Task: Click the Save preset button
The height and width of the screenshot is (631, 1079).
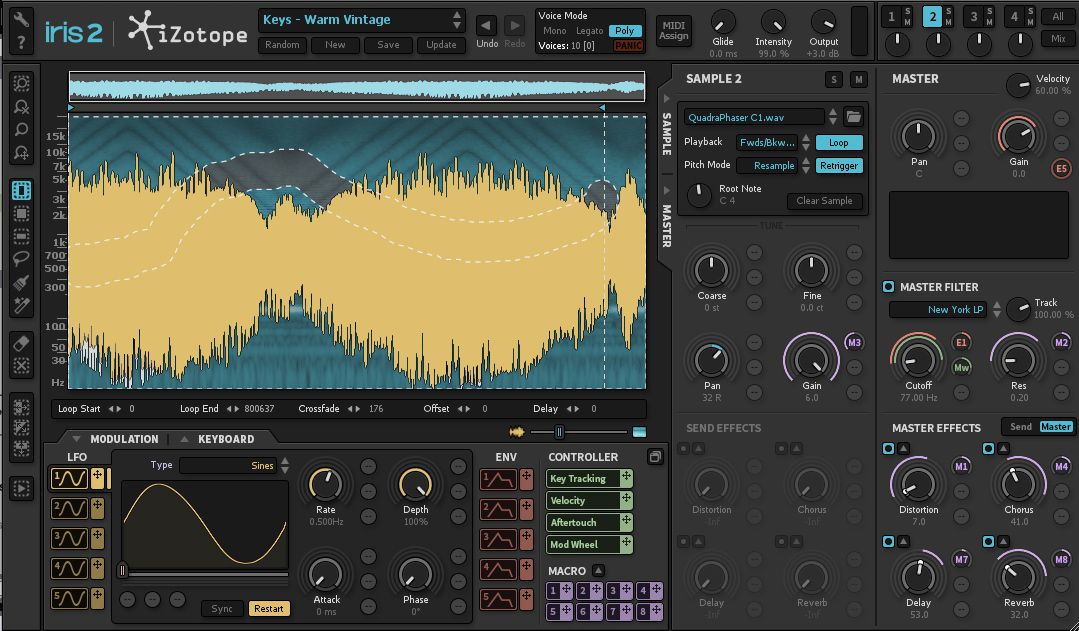Action: pos(388,45)
